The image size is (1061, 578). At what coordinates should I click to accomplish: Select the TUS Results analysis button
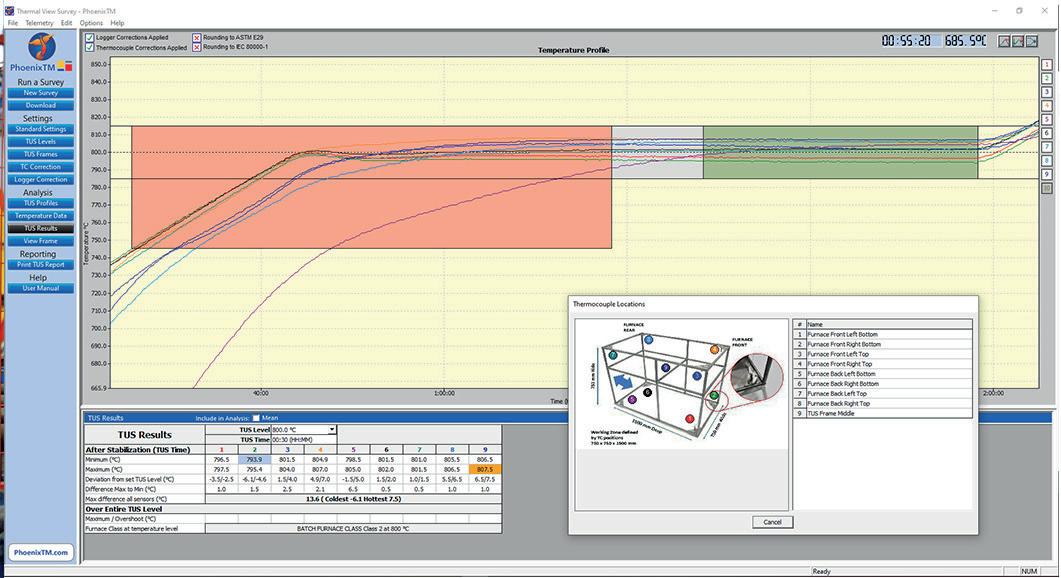(x=41, y=229)
